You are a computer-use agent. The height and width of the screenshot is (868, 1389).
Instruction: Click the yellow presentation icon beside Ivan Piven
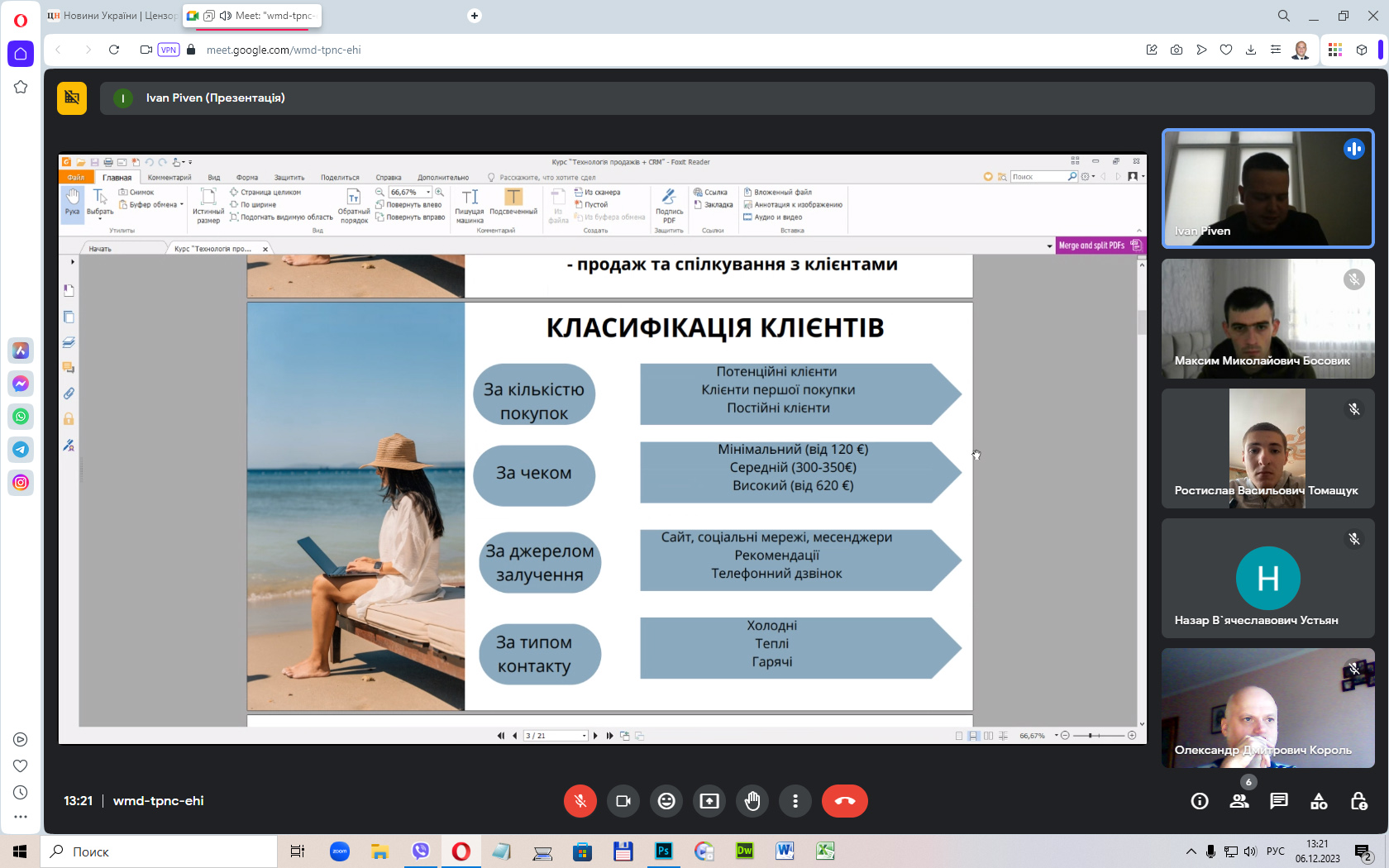coord(72,98)
